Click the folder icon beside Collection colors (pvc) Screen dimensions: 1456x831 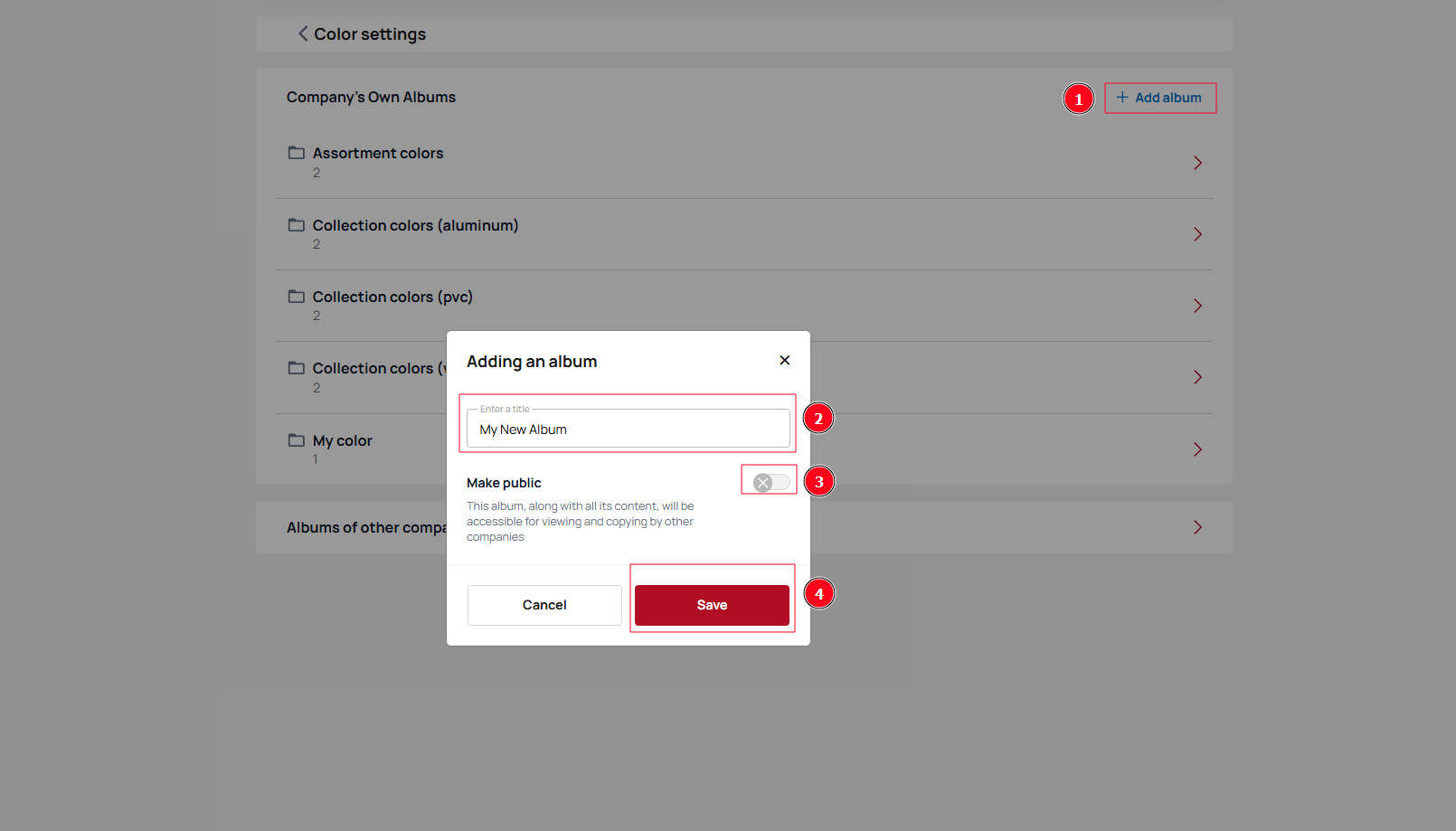(x=297, y=297)
